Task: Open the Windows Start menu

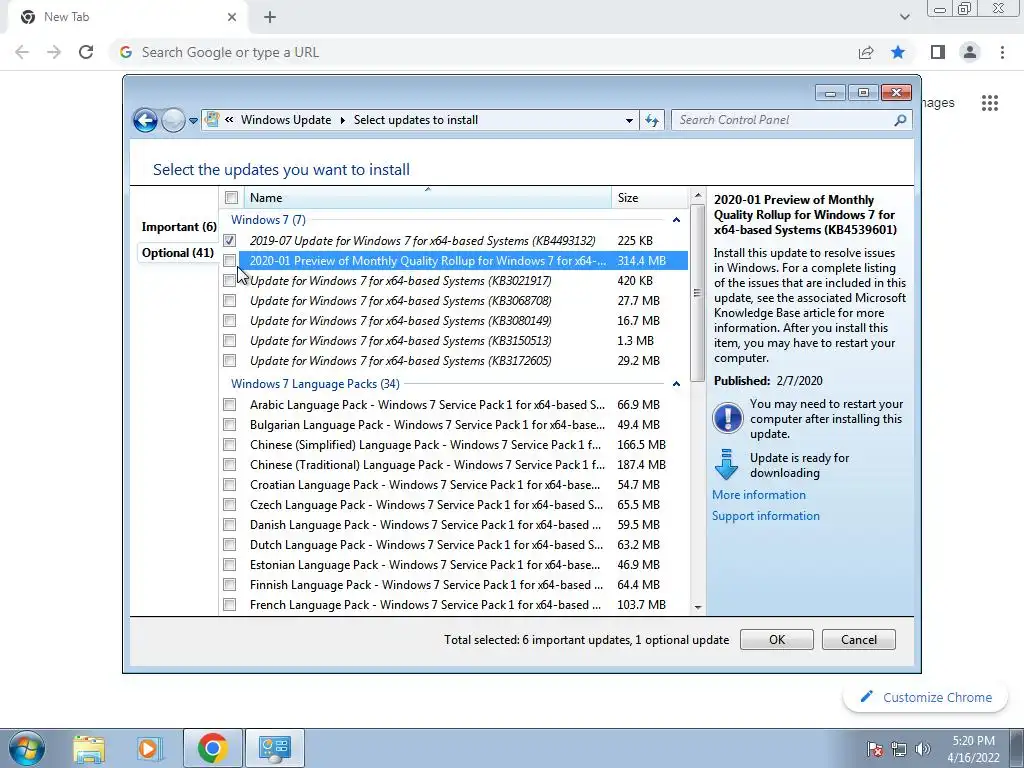Action: click(x=27, y=748)
